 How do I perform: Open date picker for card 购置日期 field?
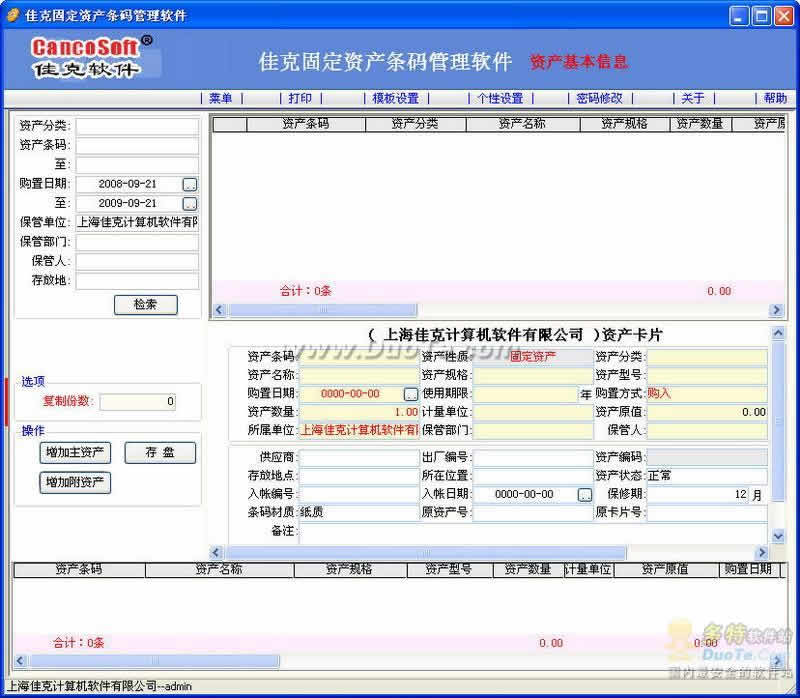[x=411, y=394]
